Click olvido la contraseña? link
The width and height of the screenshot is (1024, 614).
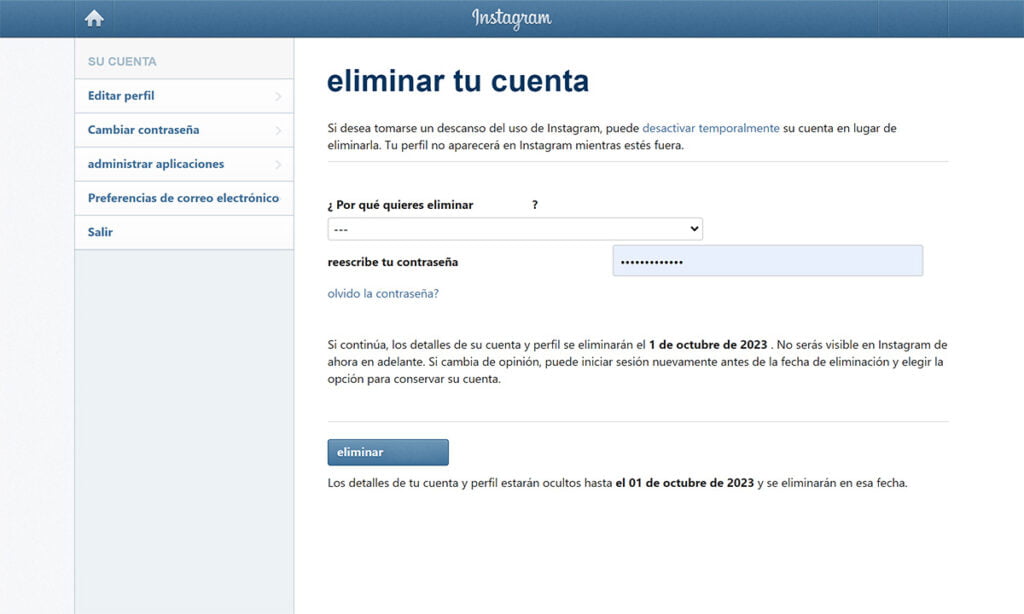coord(383,294)
